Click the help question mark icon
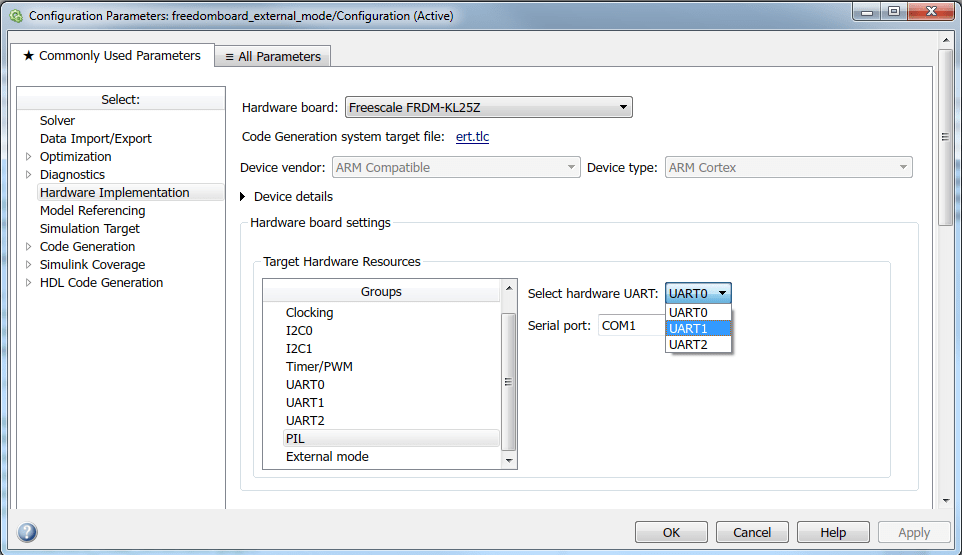This screenshot has width=962, height=555. tap(28, 532)
